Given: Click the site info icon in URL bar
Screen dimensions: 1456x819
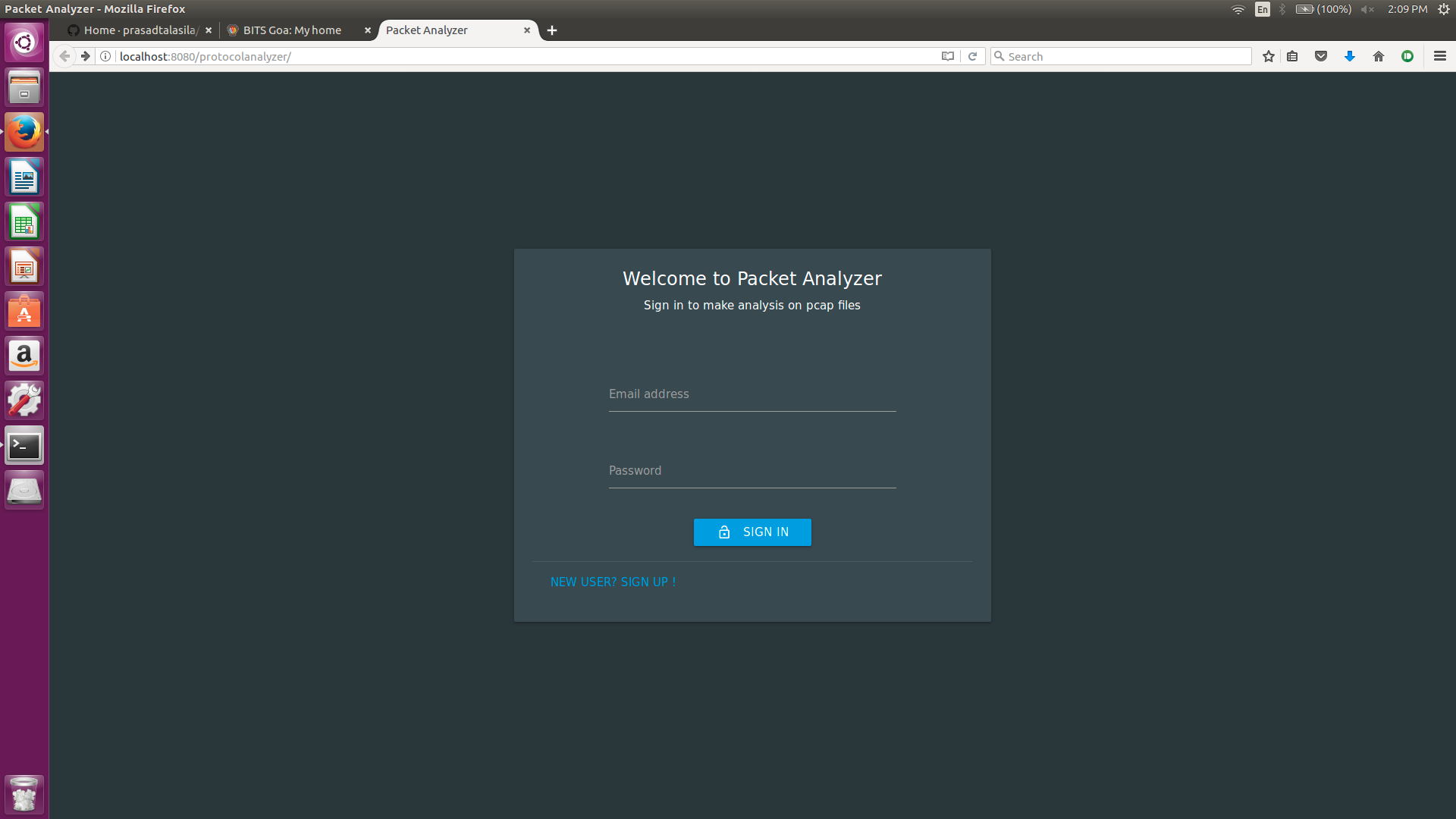Looking at the screenshot, I should pos(106,56).
